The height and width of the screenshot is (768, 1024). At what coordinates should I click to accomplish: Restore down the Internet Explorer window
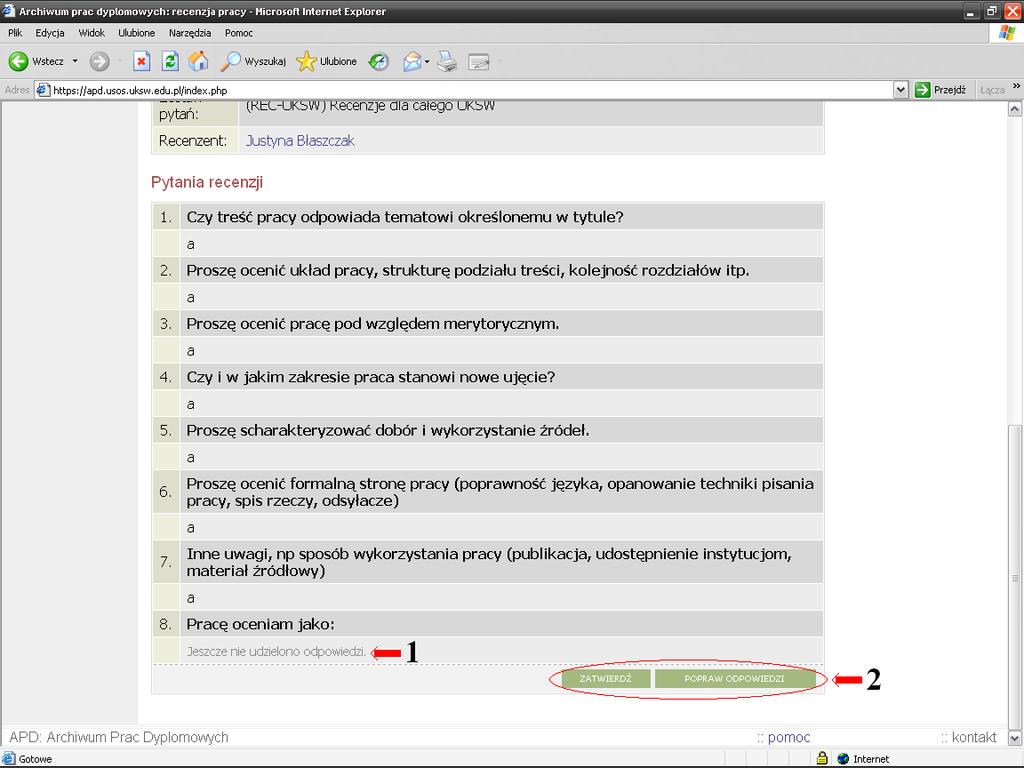[992, 11]
